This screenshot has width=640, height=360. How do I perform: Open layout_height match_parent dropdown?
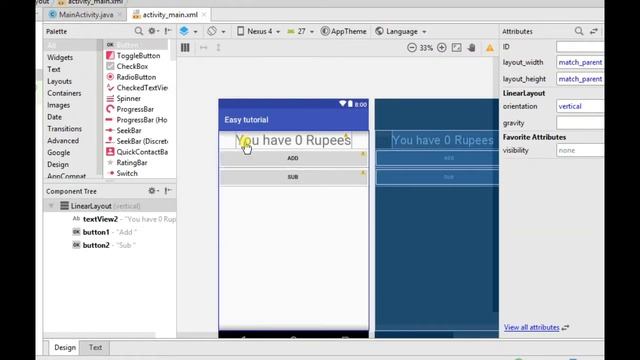pyautogui.click(x=580, y=79)
